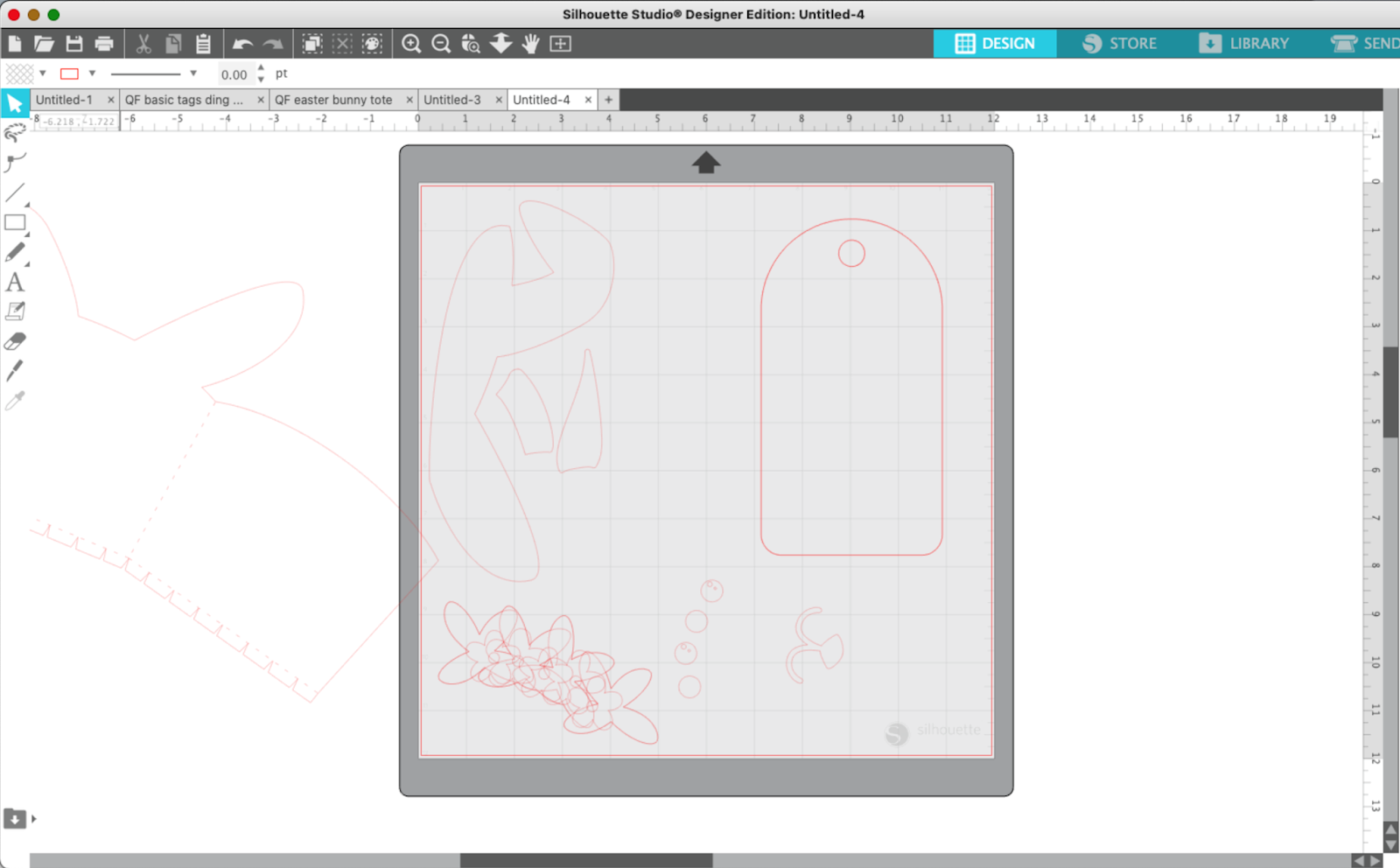Select the Knife tool
1400x868 pixels.
point(15,371)
